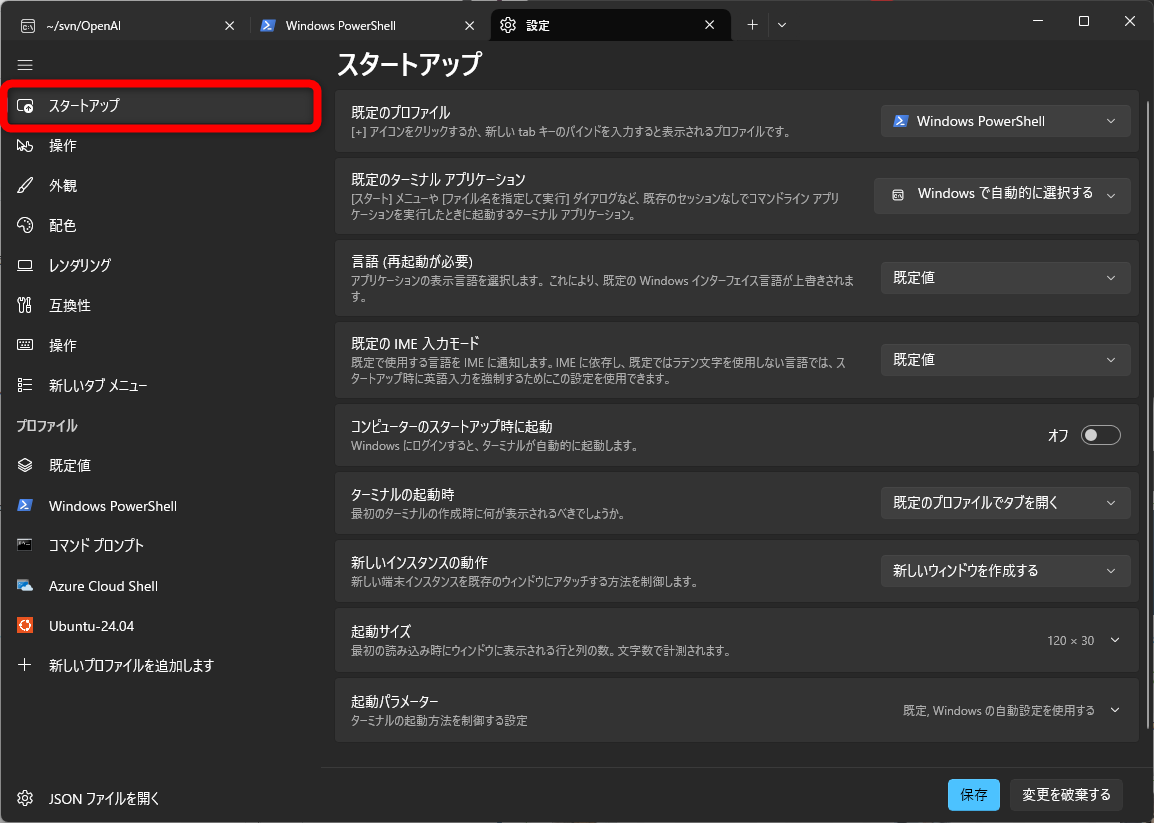1154x823 pixels.
Task: Select the レンダリング settings icon
Action: tap(25, 265)
